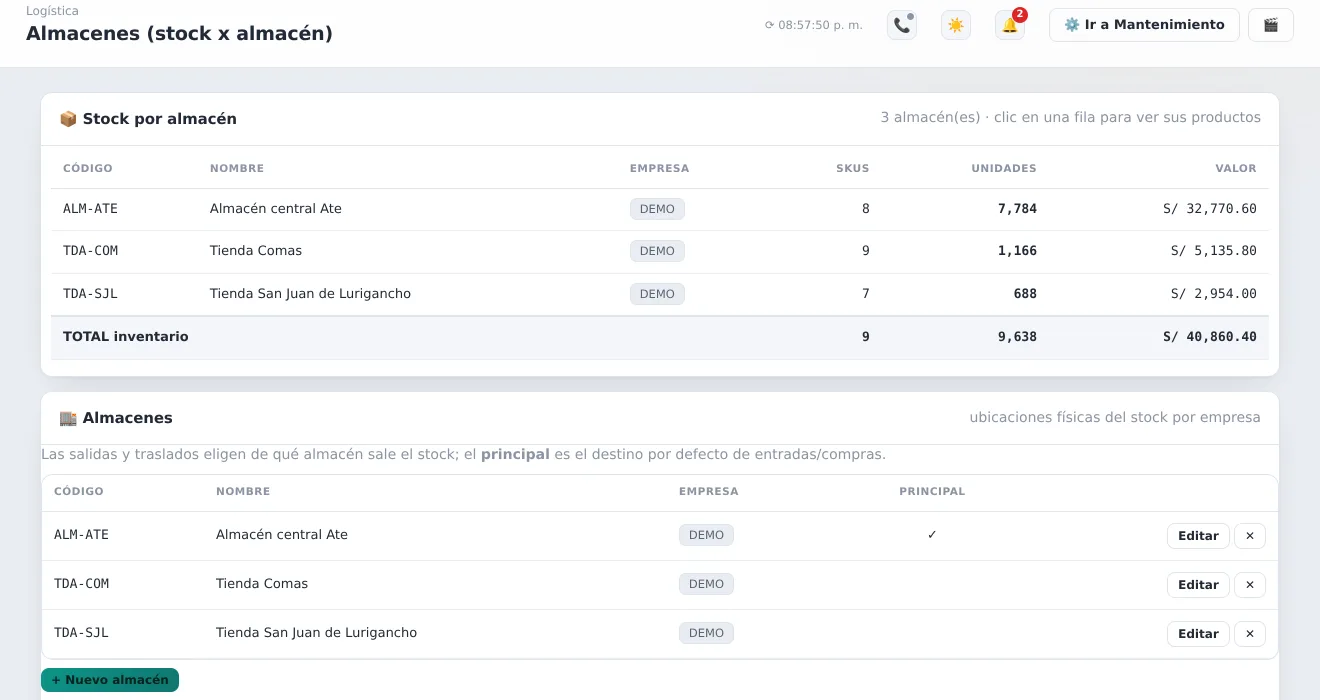
Task: Delete Tienda San Juan de Lurigancho with its X button
Action: pyautogui.click(x=1250, y=634)
